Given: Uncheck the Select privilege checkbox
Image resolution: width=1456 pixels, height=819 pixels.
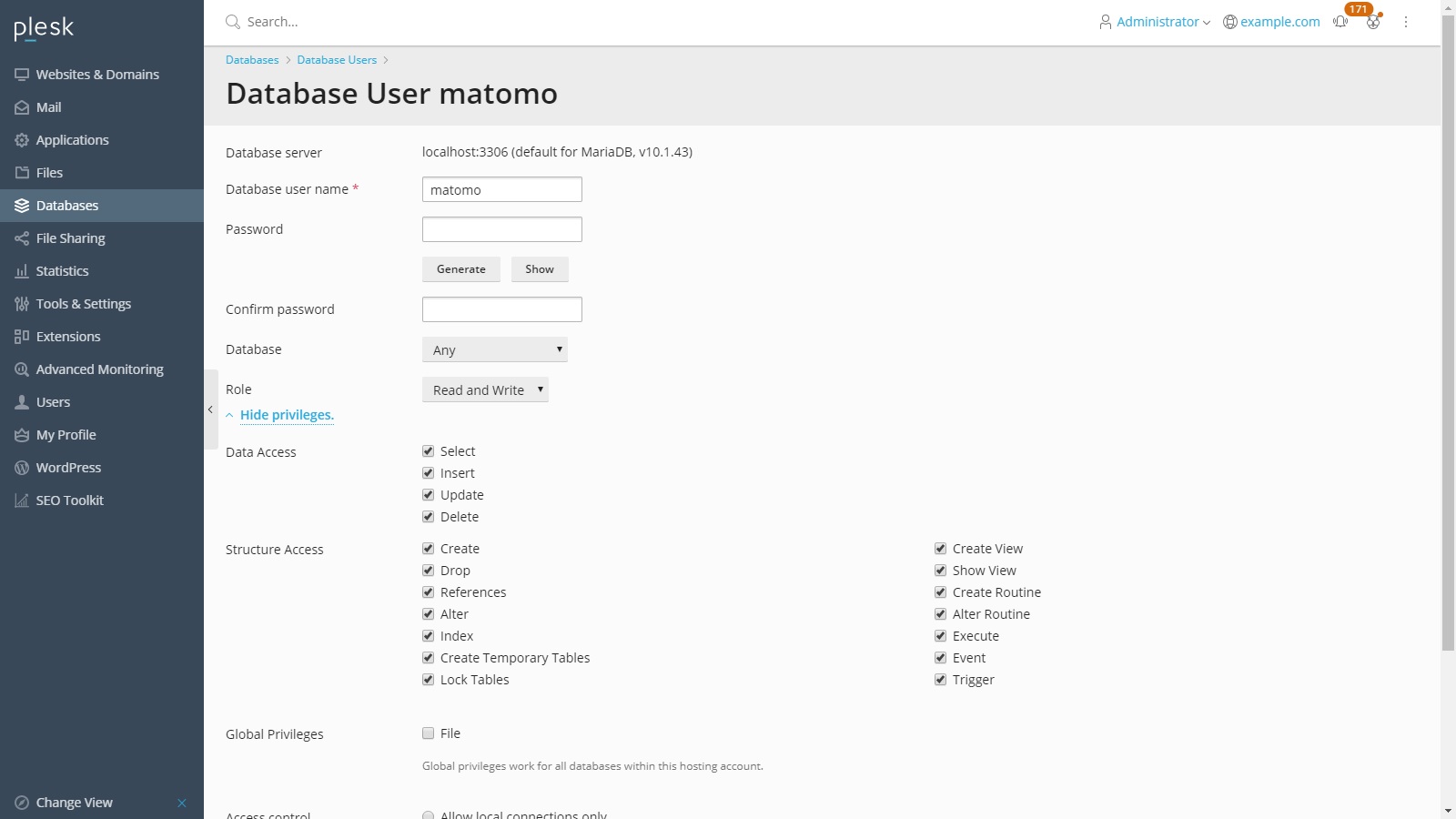Looking at the screenshot, I should (x=428, y=451).
